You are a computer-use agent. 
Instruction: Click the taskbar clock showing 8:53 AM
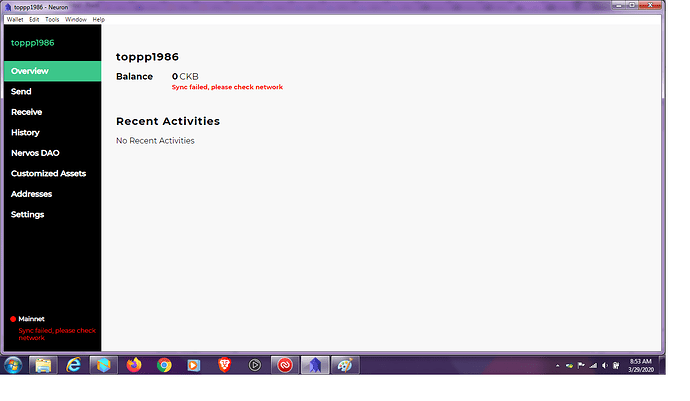point(641,365)
